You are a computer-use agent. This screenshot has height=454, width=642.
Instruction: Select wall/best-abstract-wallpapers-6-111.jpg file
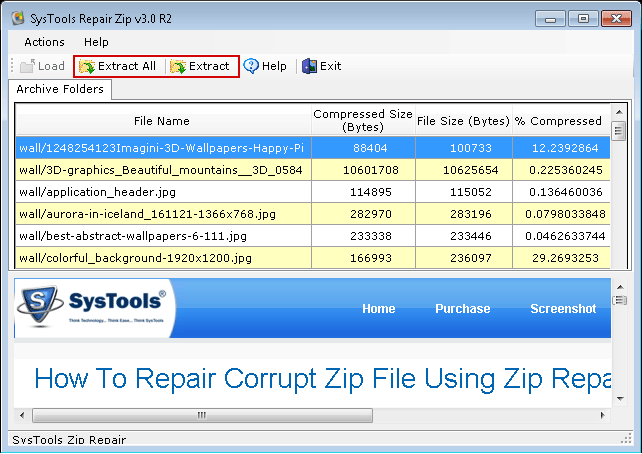(x=313, y=236)
